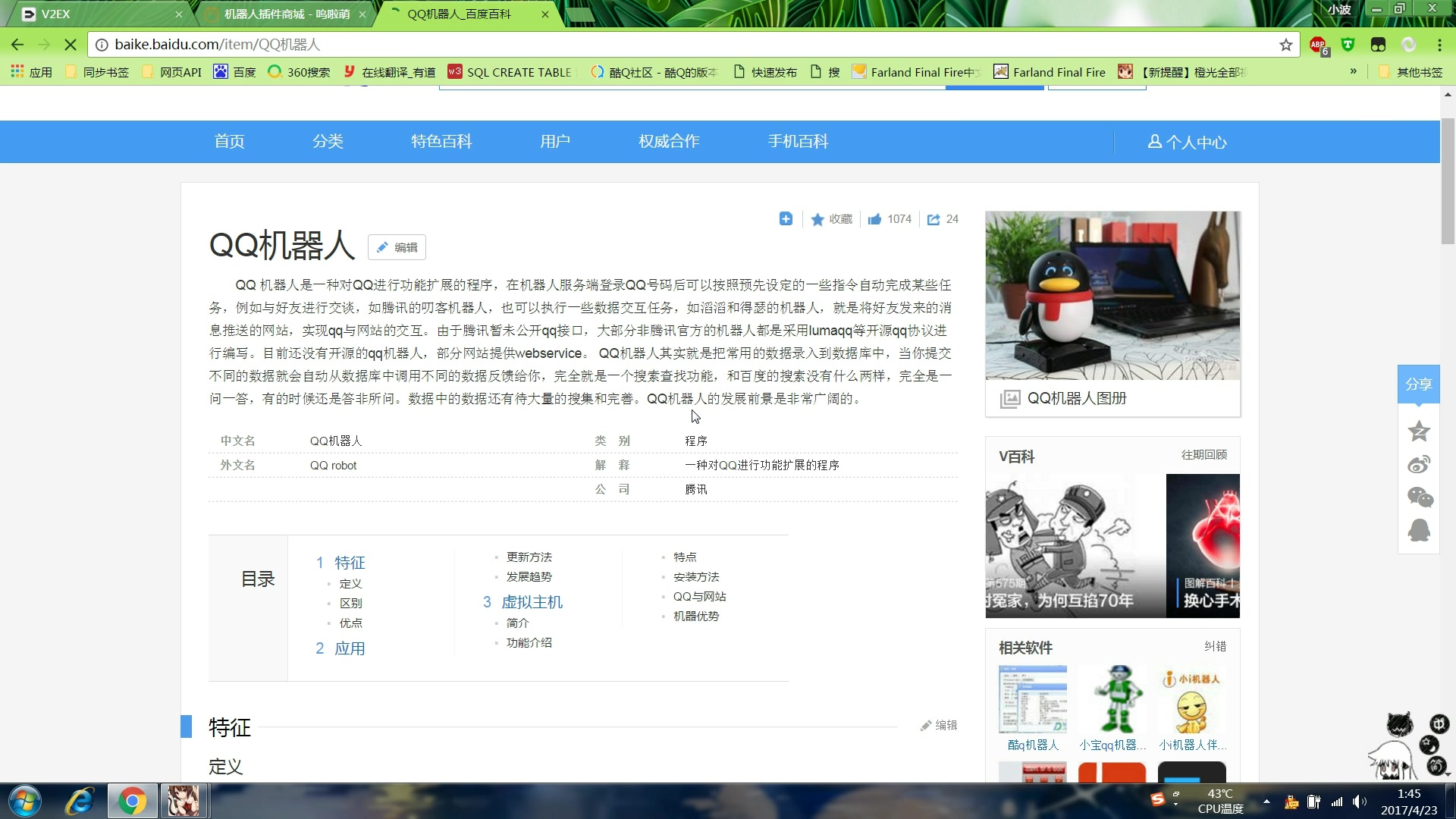Jump to 安装方法 in table of contents
1456x819 pixels.
[696, 577]
